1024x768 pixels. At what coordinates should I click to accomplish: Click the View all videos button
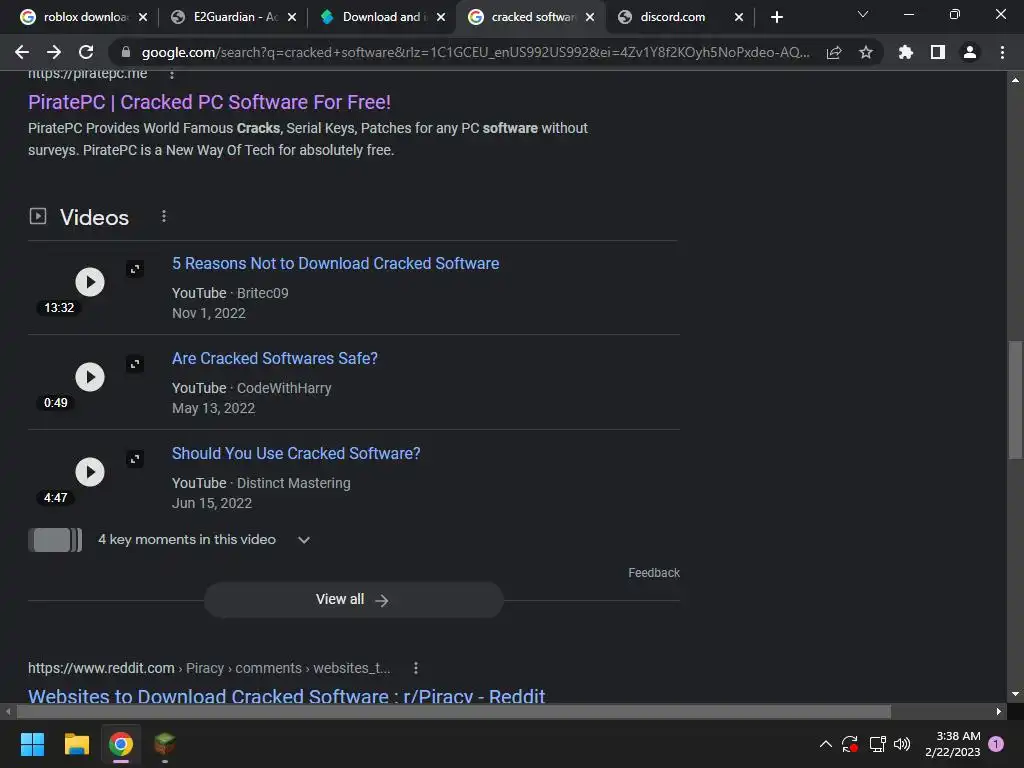353,600
